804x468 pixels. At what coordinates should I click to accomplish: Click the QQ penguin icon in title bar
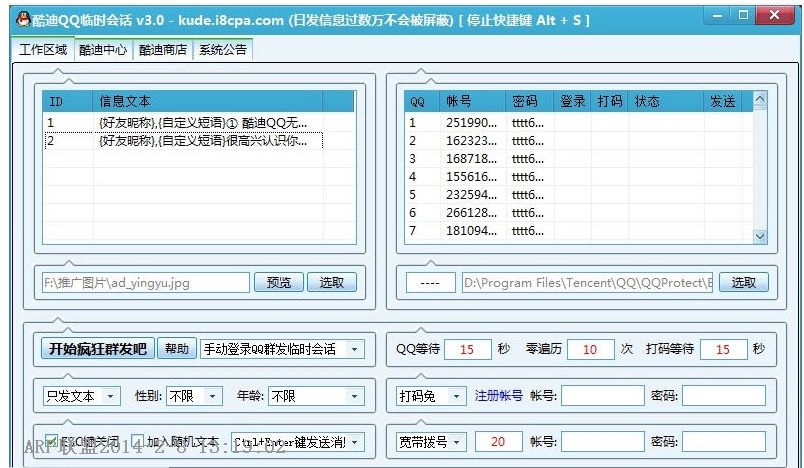click(23, 20)
